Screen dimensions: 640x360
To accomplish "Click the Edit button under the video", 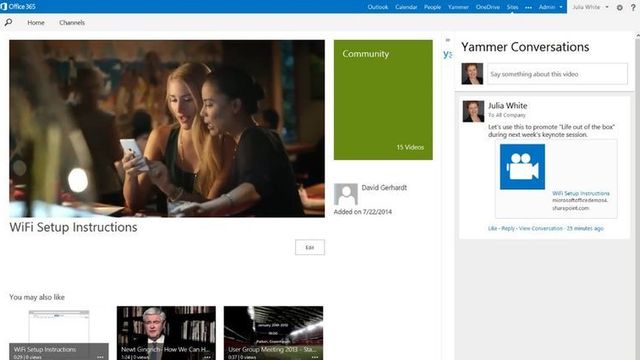I will 310,247.
